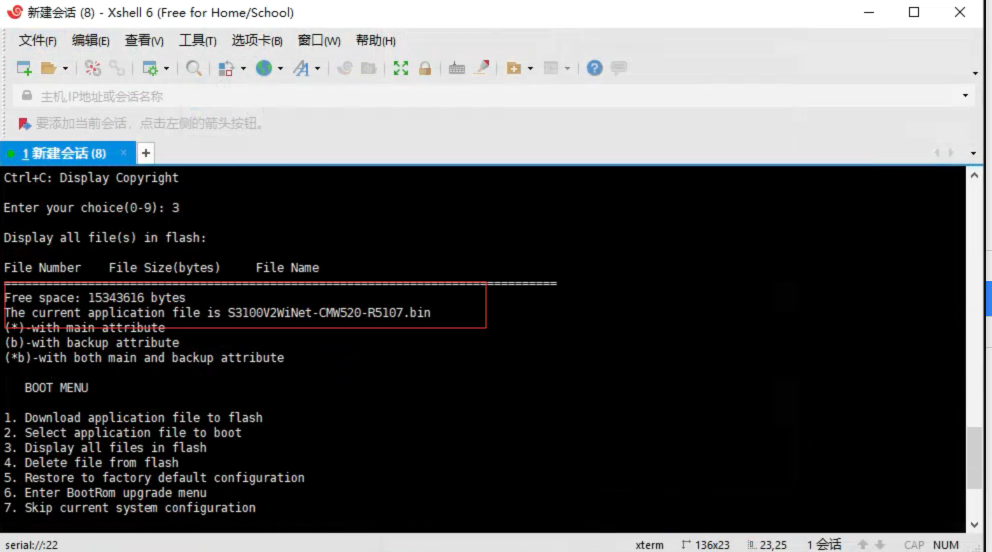Screen dimensions: 992x552
Task: Expand the layout icon dropdown arrow
Action: coord(567,68)
